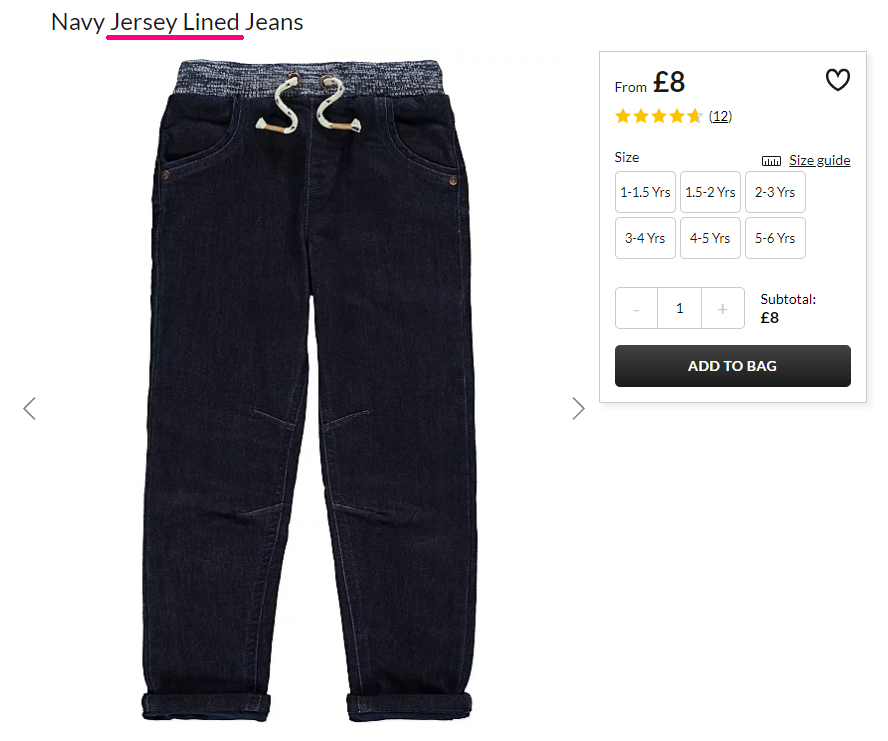Open the Size guide link
Image resolution: width=888 pixels, height=741 pixels.
819,160
